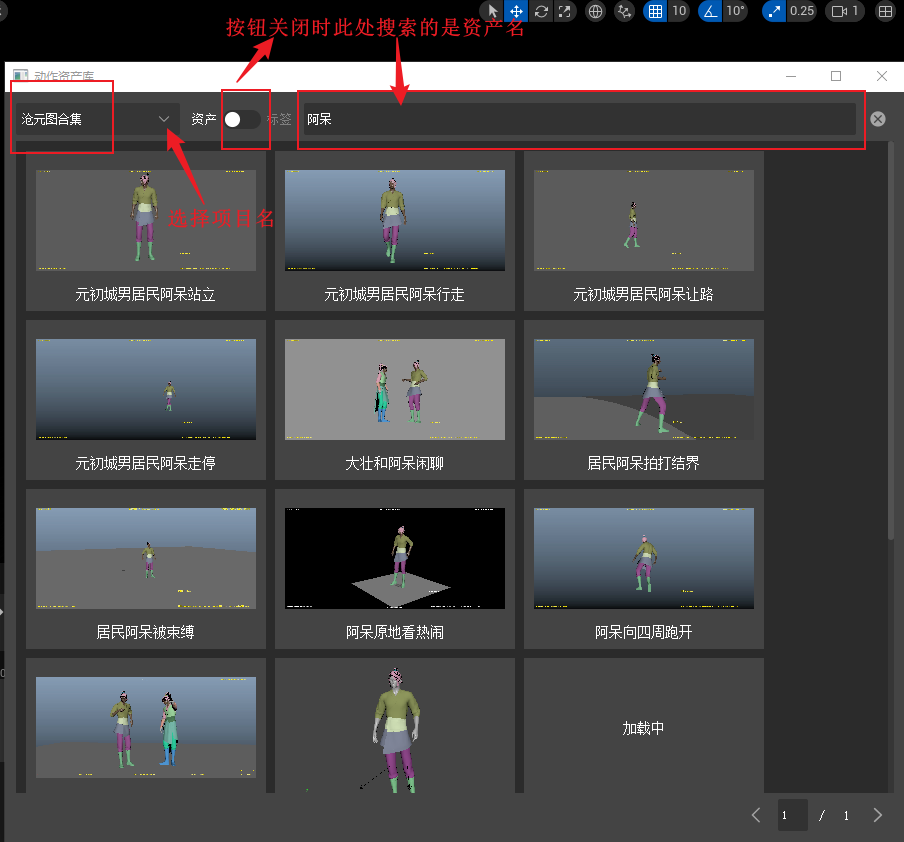Go to previous page of results

pyautogui.click(x=756, y=815)
